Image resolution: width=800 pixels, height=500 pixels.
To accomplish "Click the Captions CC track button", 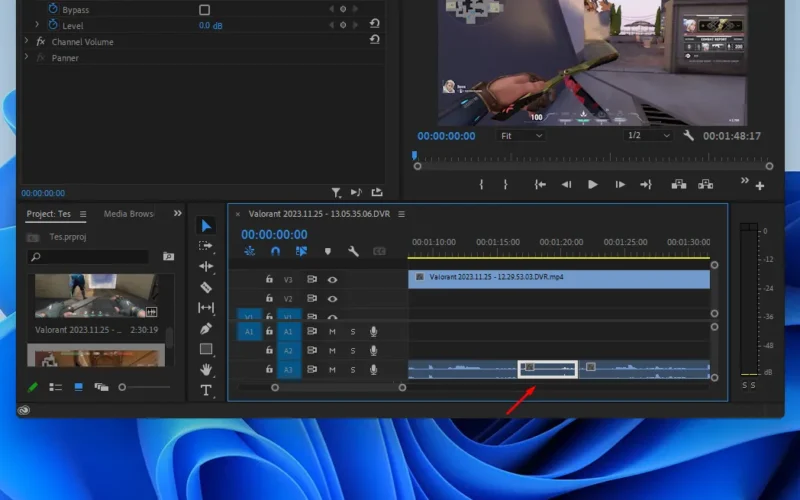I will tap(379, 251).
